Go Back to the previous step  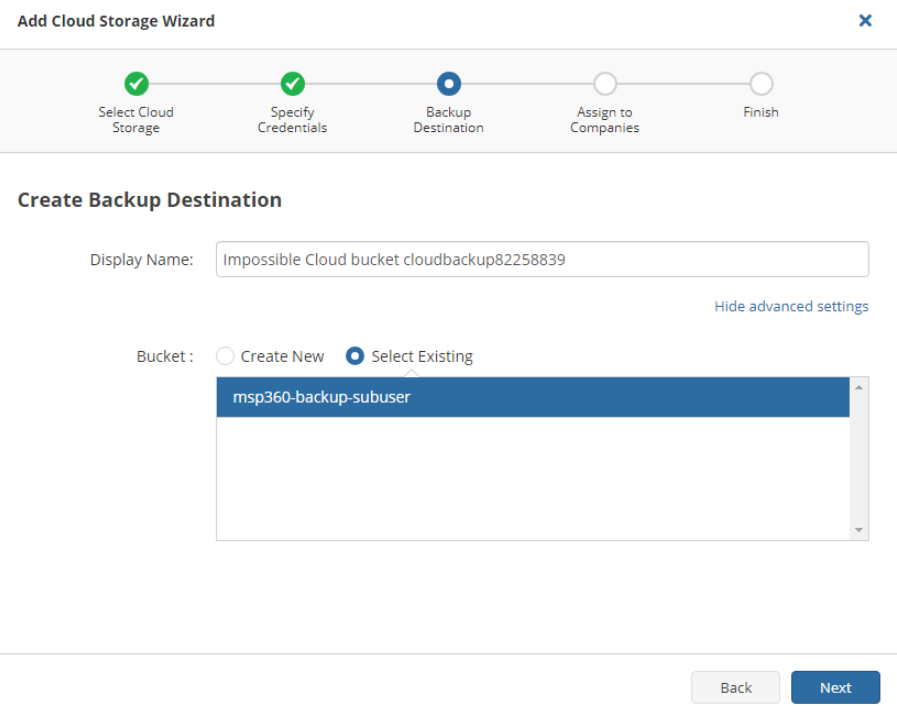736,688
